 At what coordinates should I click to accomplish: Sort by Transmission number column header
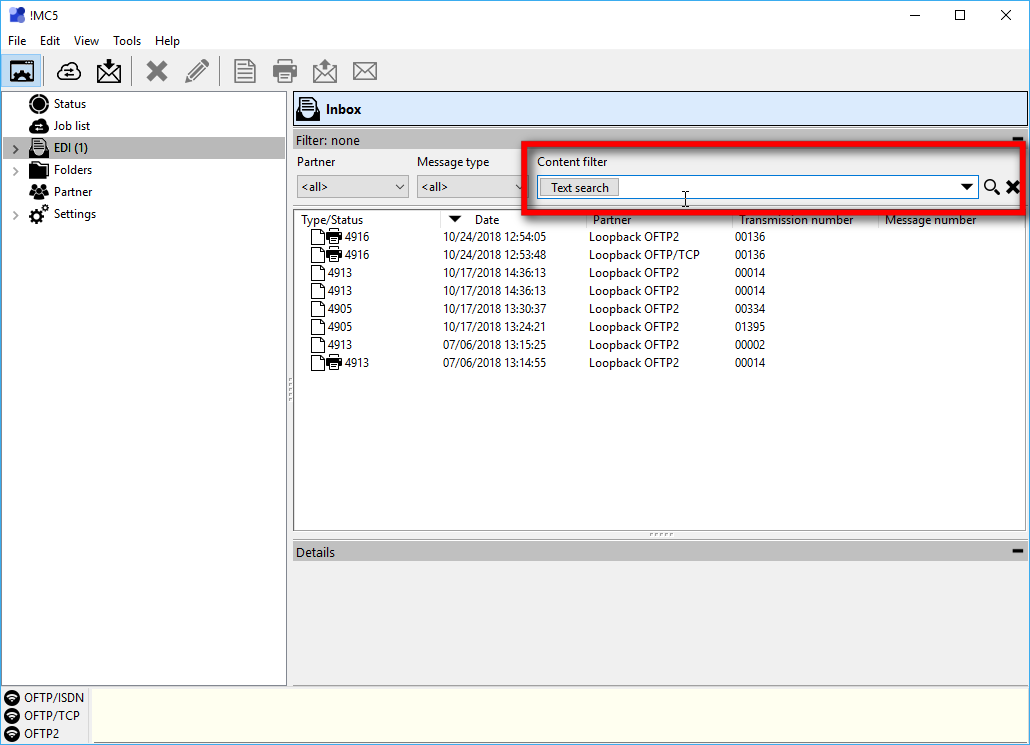pos(805,219)
